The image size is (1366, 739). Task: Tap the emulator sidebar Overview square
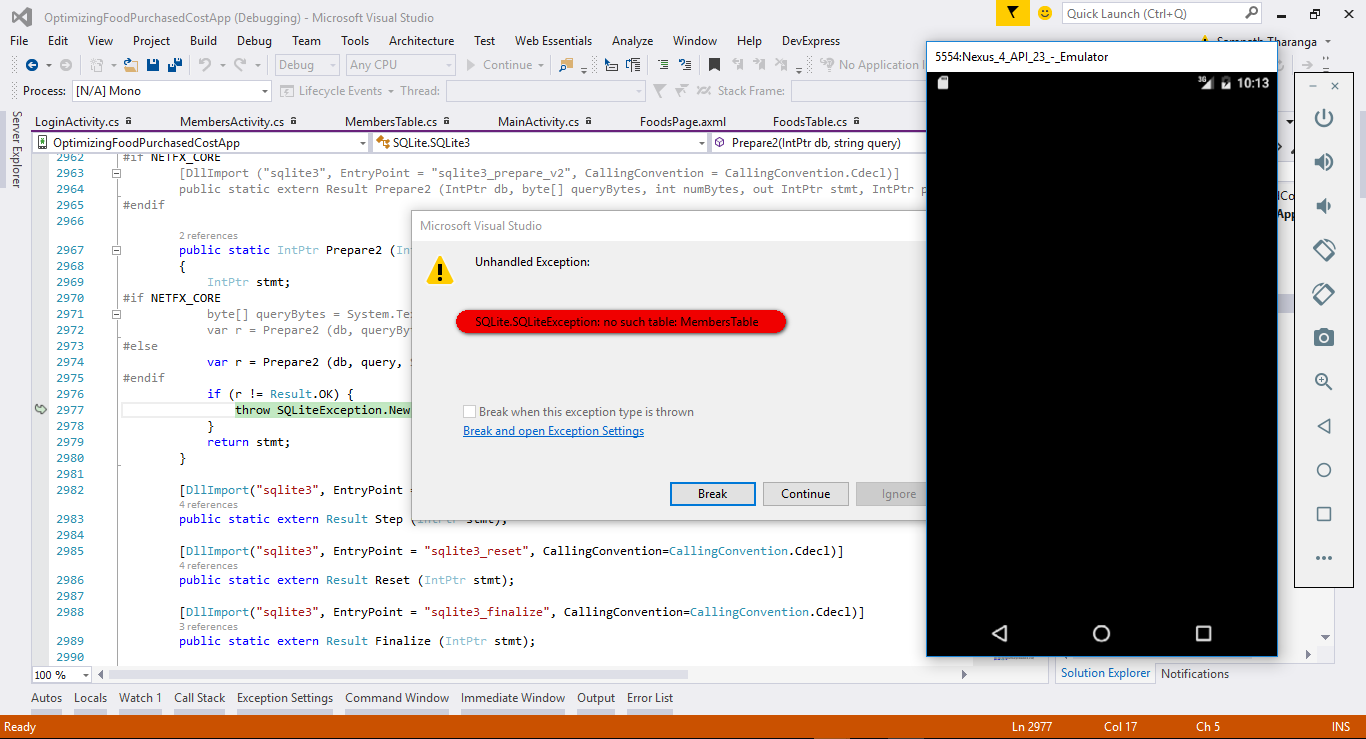tap(1324, 514)
